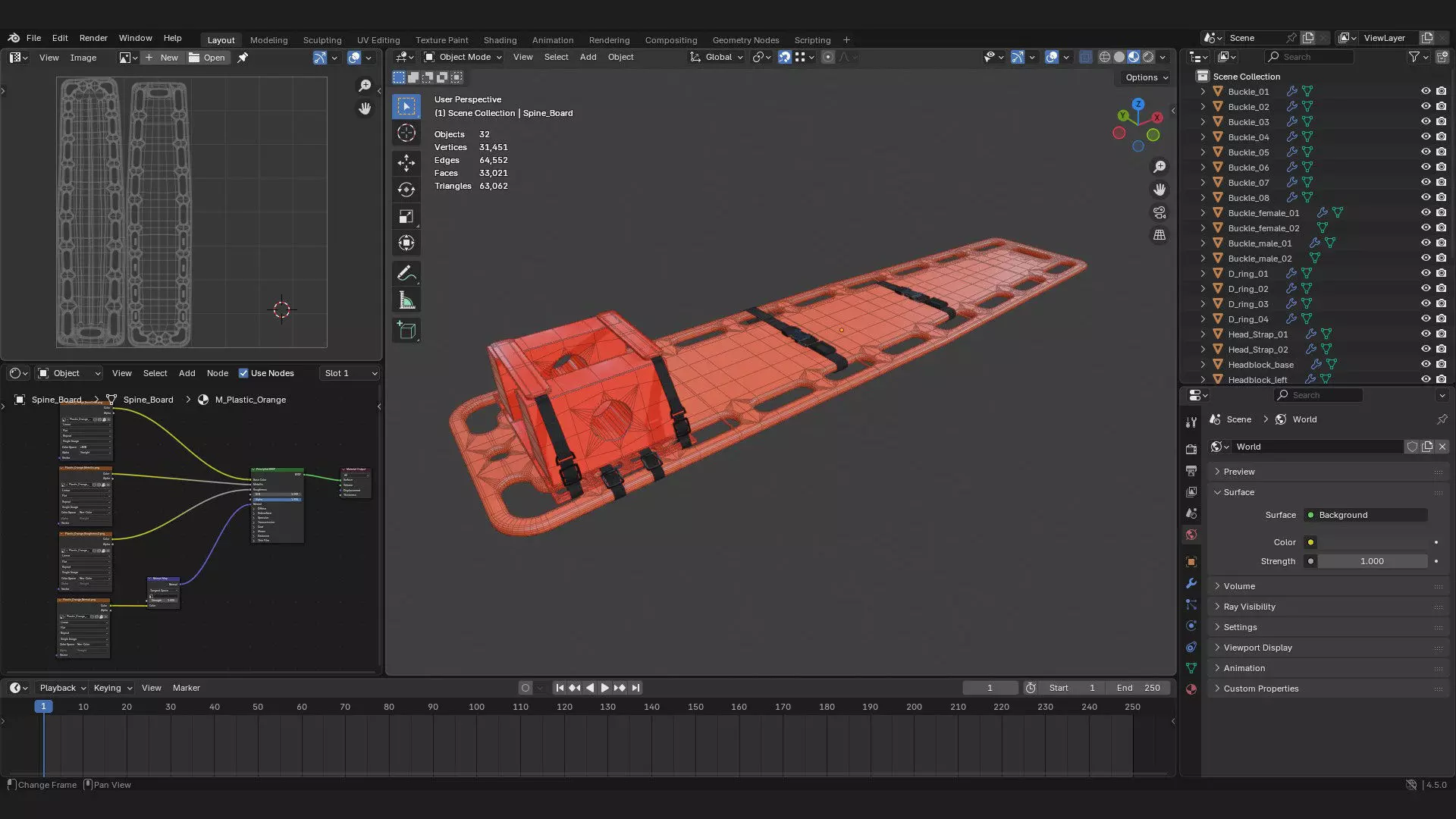Expand the Volume panel

tap(1239, 586)
